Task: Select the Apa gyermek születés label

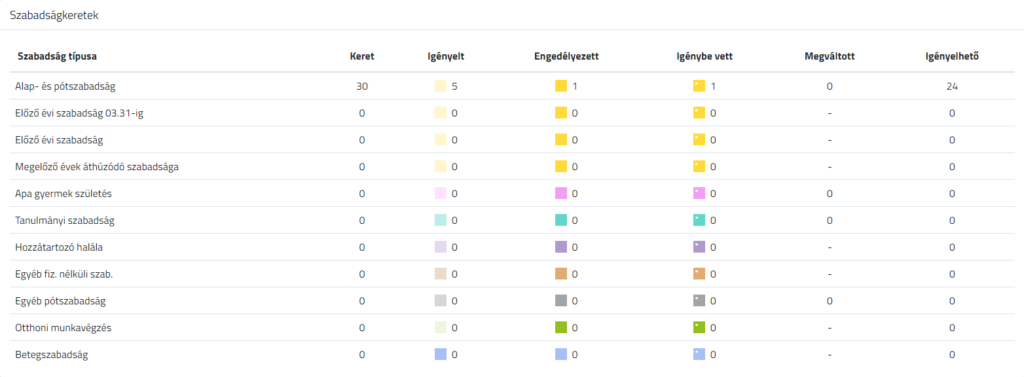Action: point(63,193)
